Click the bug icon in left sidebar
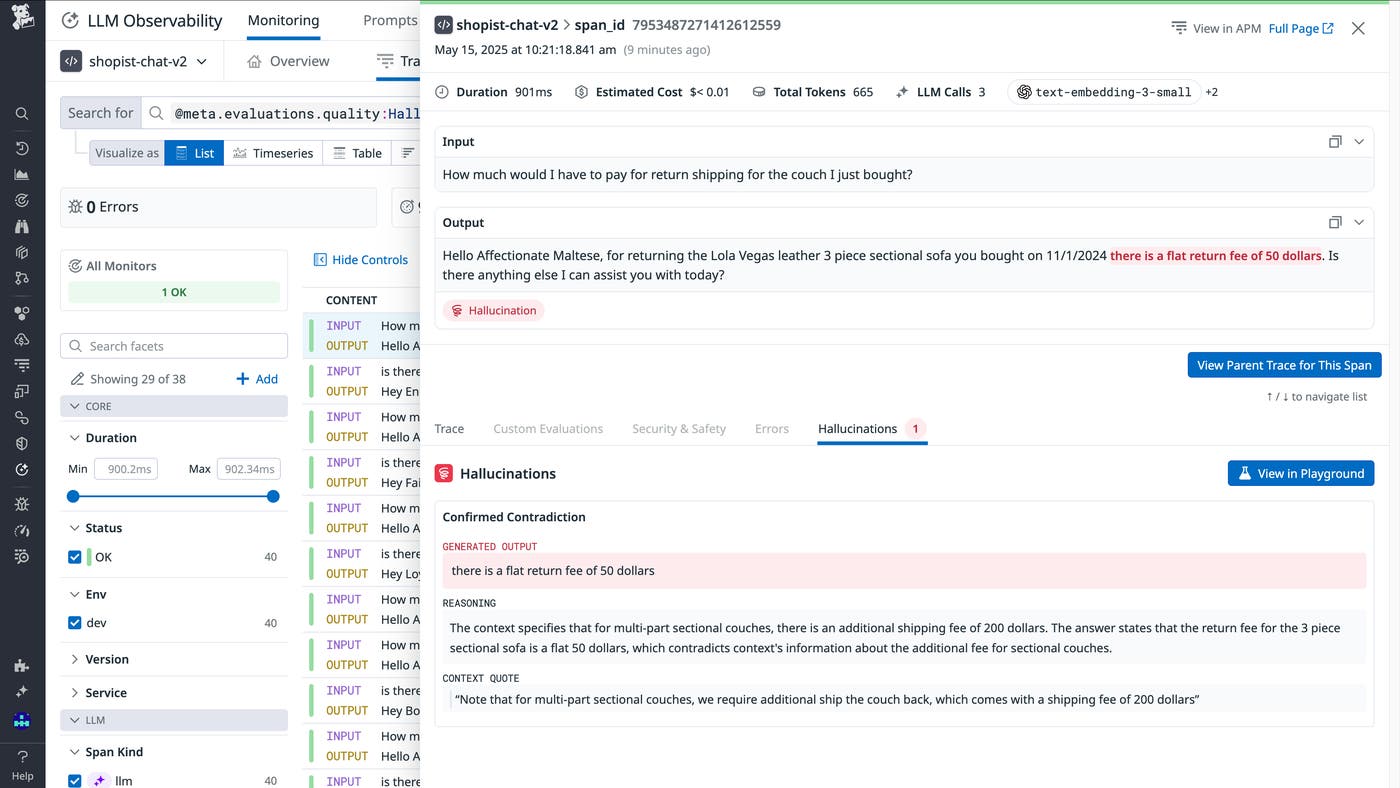The height and width of the screenshot is (788, 1400). tap(22, 504)
